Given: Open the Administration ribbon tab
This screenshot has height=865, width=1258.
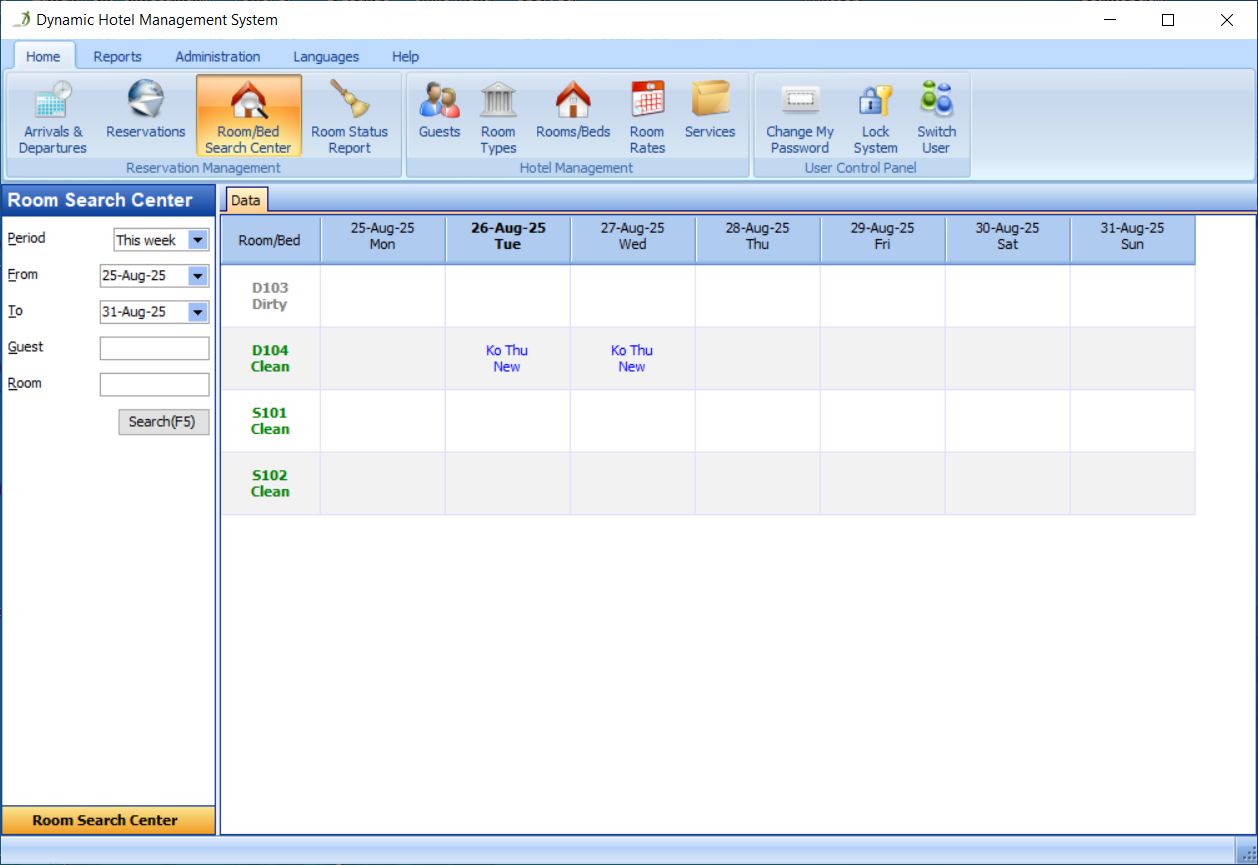Looking at the screenshot, I should (217, 57).
